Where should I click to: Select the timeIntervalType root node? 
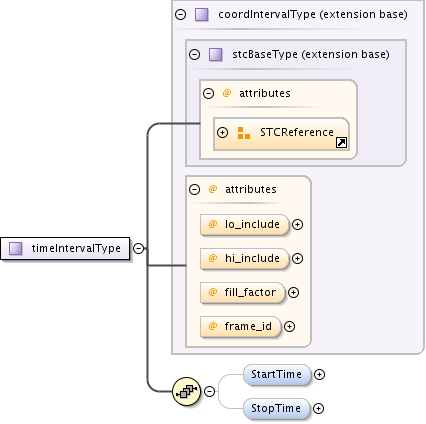pos(65,248)
